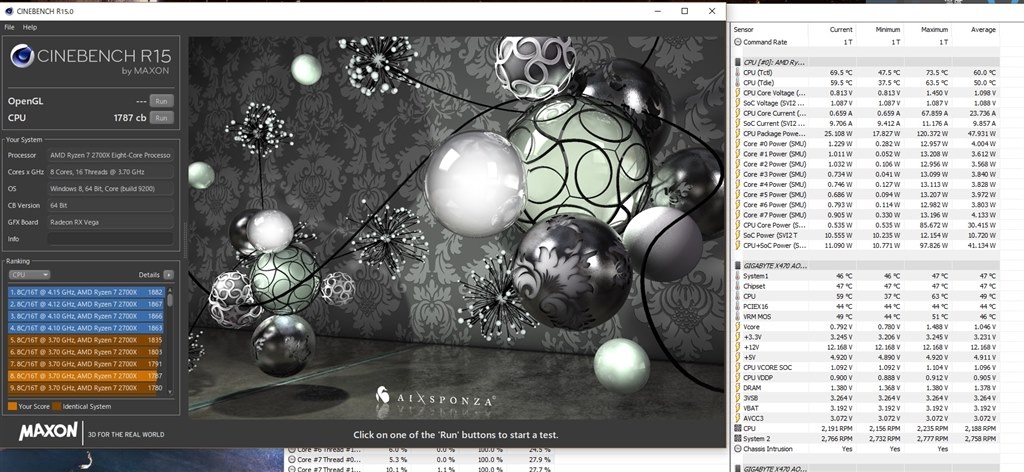Click the VBAT lightning icon

(737, 408)
